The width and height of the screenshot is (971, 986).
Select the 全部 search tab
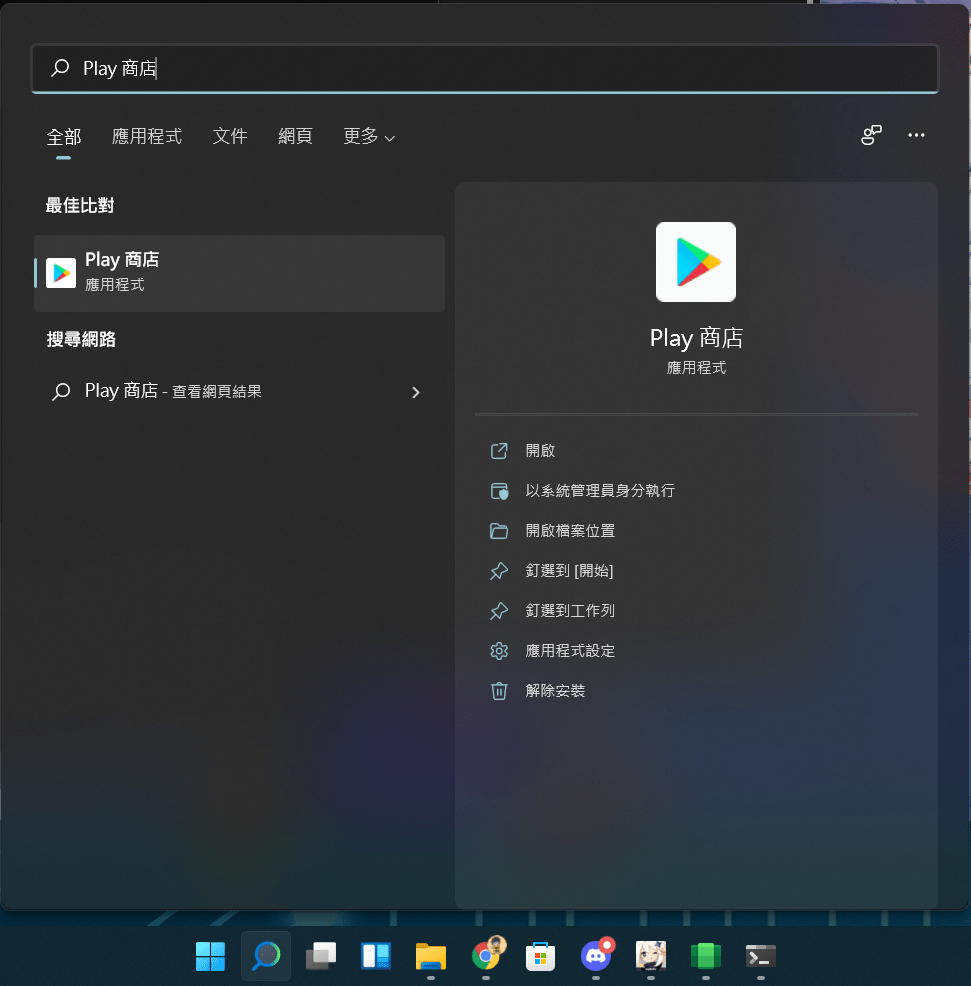click(x=64, y=137)
